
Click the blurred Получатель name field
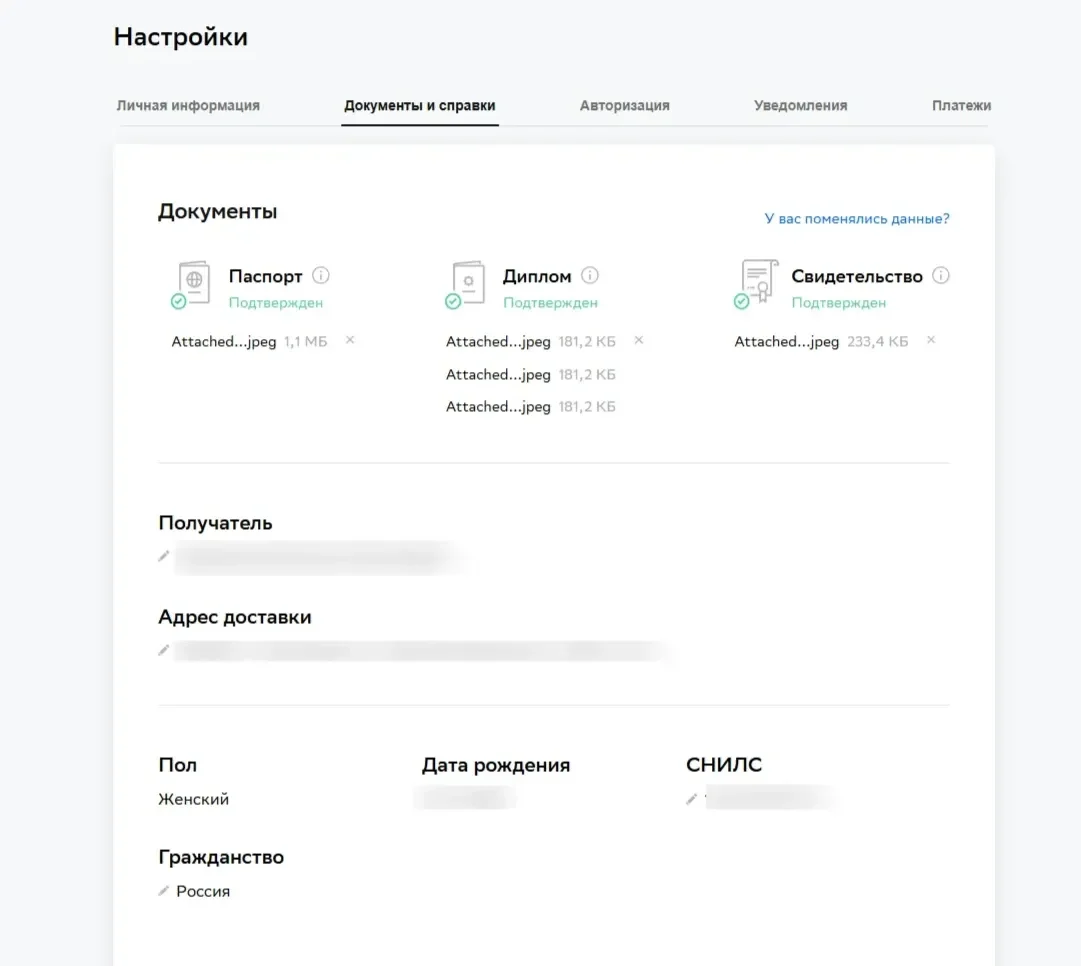pyautogui.click(x=317, y=557)
